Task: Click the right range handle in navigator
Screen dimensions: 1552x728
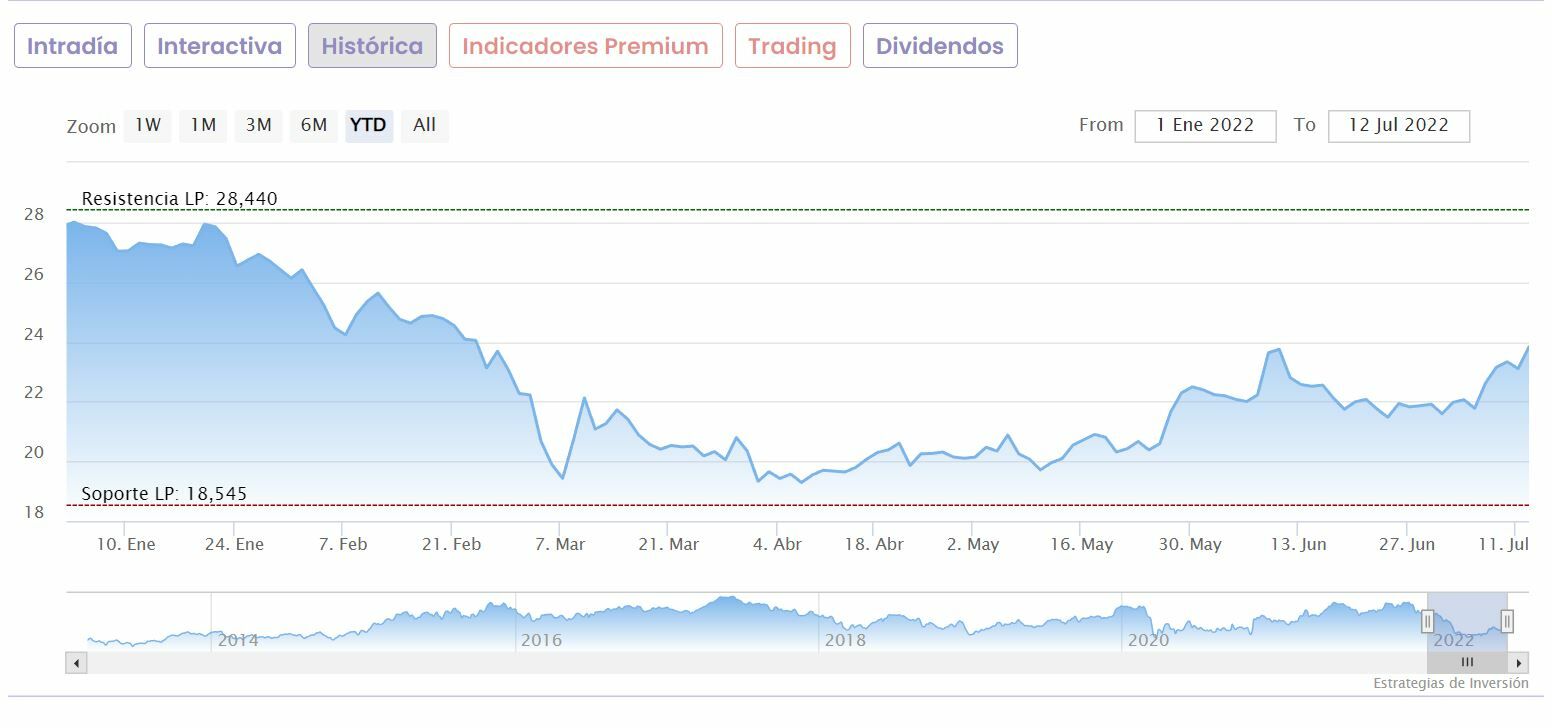Action: (1507, 622)
